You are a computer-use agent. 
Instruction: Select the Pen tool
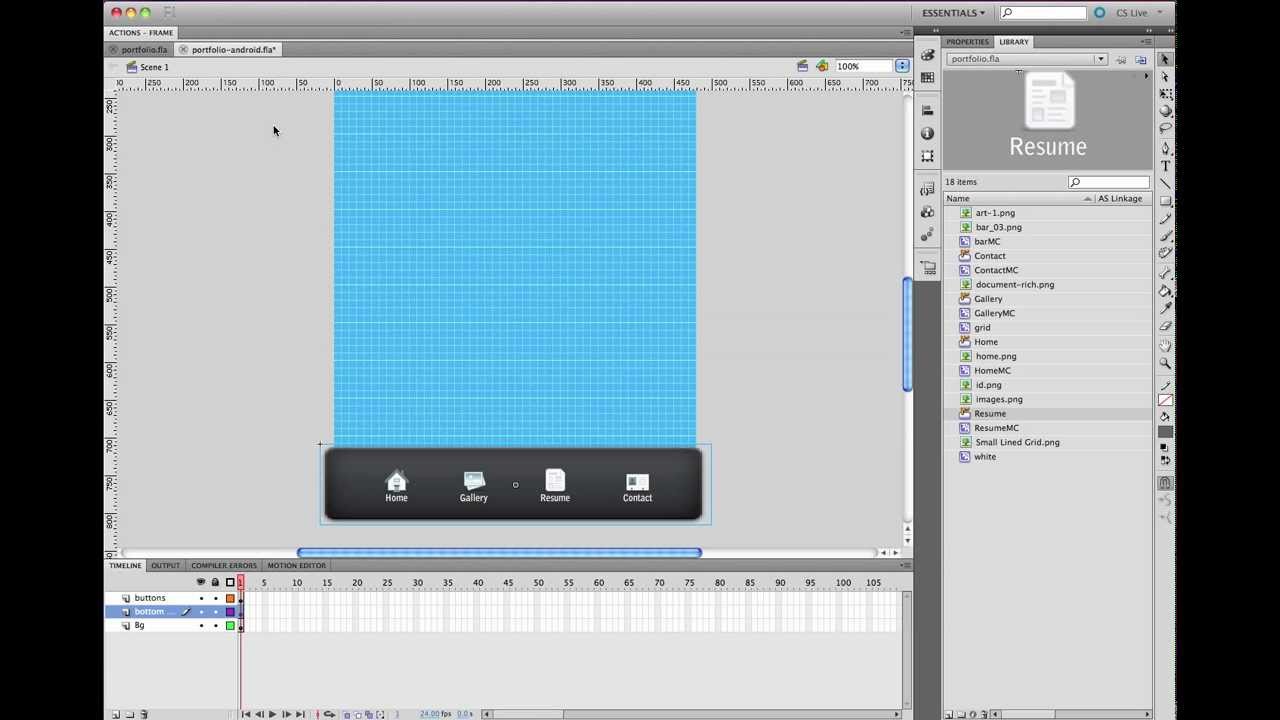pyautogui.click(x=1165, y=148)
